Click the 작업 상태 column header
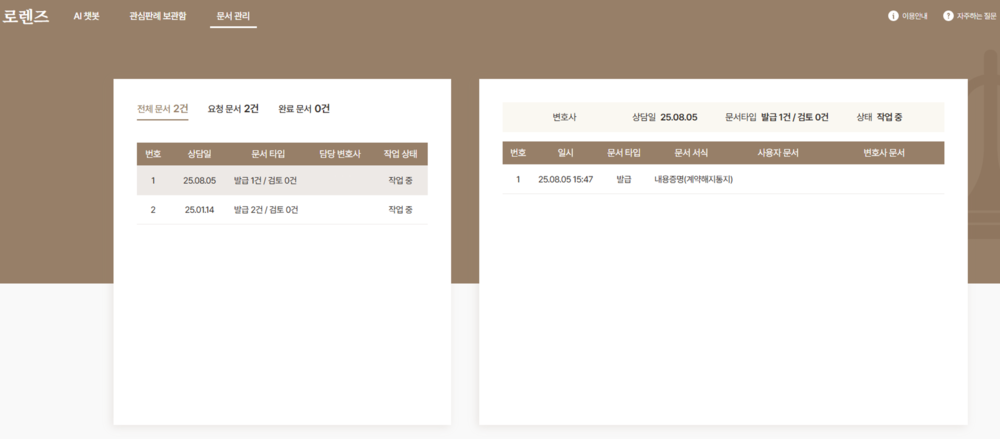 point(400,154)
